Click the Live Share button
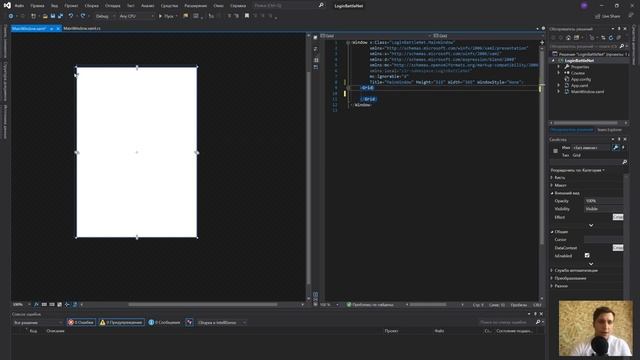640x360 pixels. click(x=607, y=16)
